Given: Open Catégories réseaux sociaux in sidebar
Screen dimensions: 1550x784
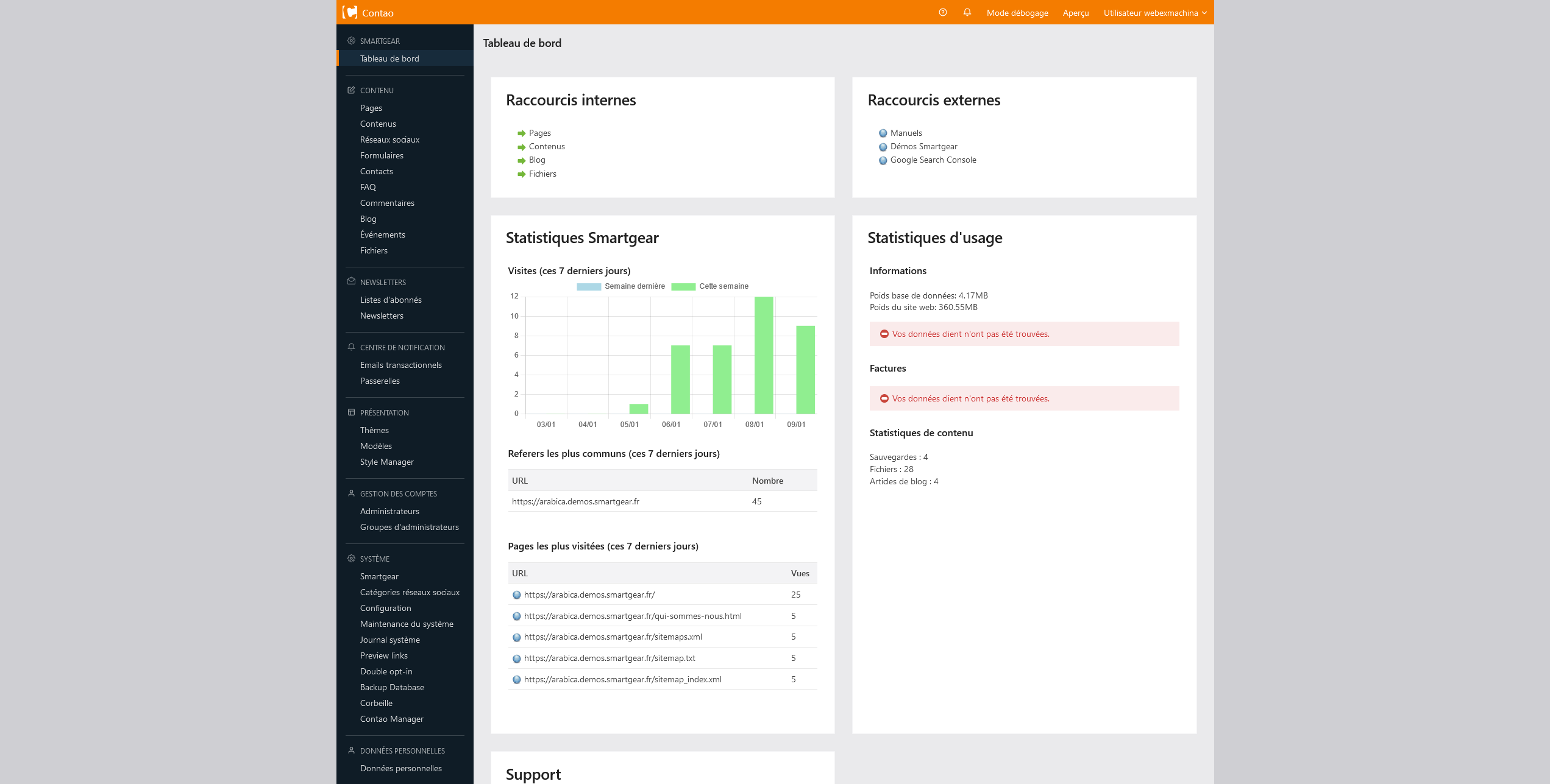Looking at the screenshot, I should 410,592.
